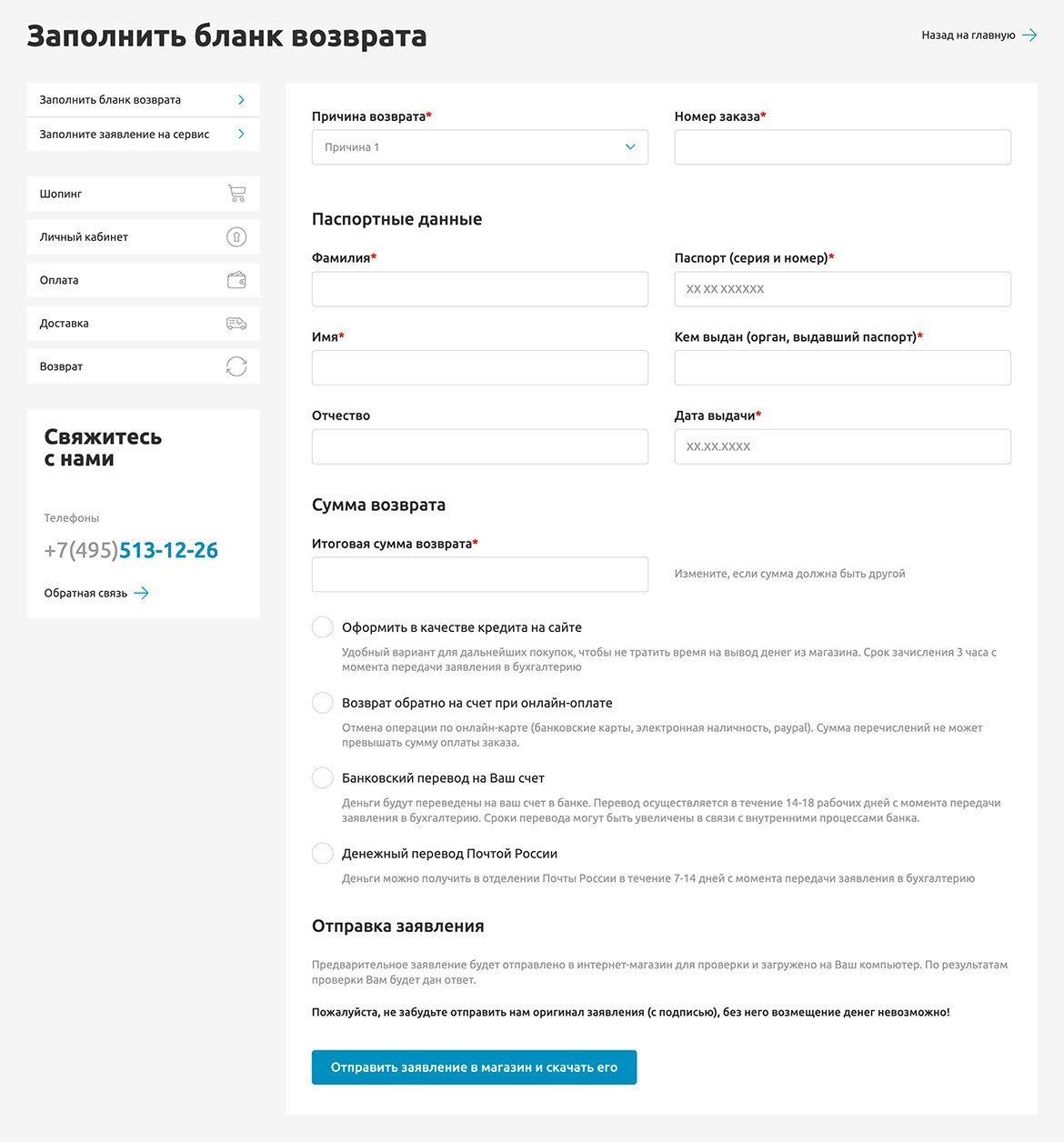Click the delivery truck icon beside Доставка
Screen dimensions: 1064x1142
(x=236, y=324)
